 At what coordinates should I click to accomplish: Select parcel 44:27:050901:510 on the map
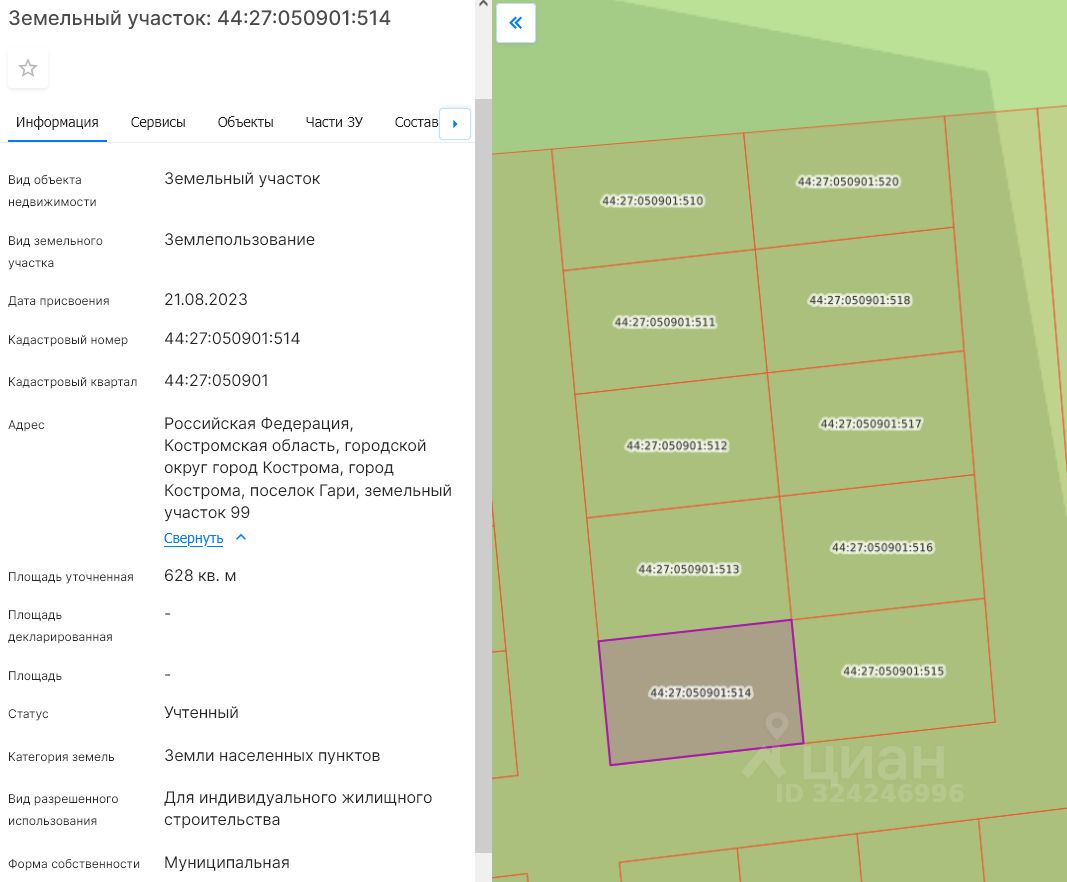click(652, 201)
